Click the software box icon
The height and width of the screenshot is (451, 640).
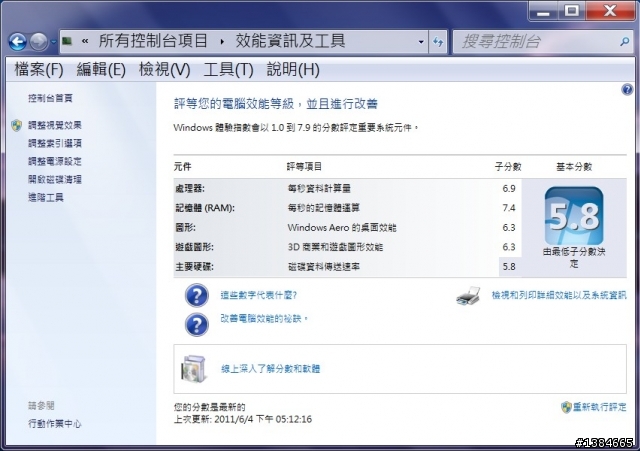click(x=193, y=369)
